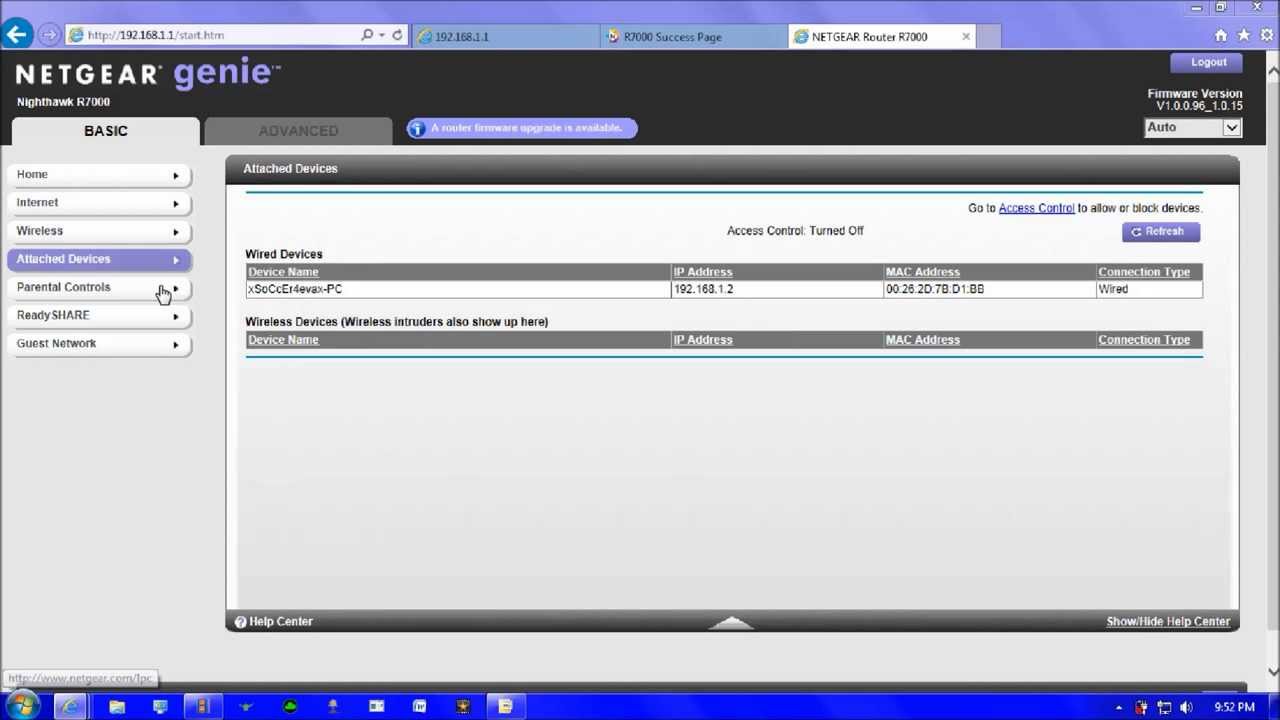1280x720 pixels.
Task: Open the volume speaker icon in the tray
Action: tap(1186, 708)
